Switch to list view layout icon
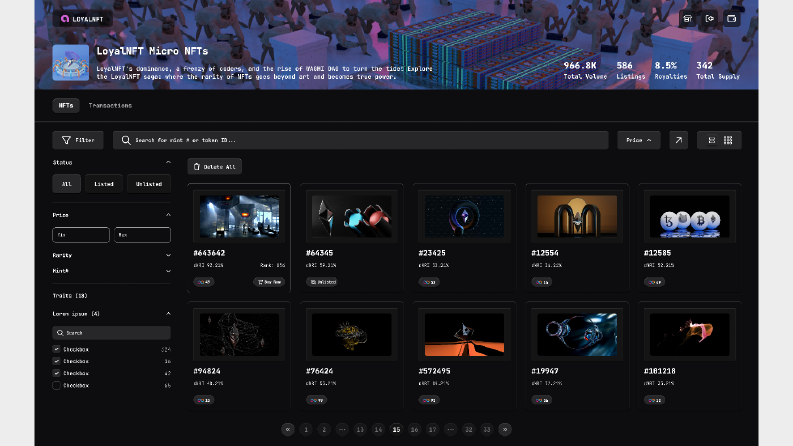Screen dimensions: 793x446 712,140
